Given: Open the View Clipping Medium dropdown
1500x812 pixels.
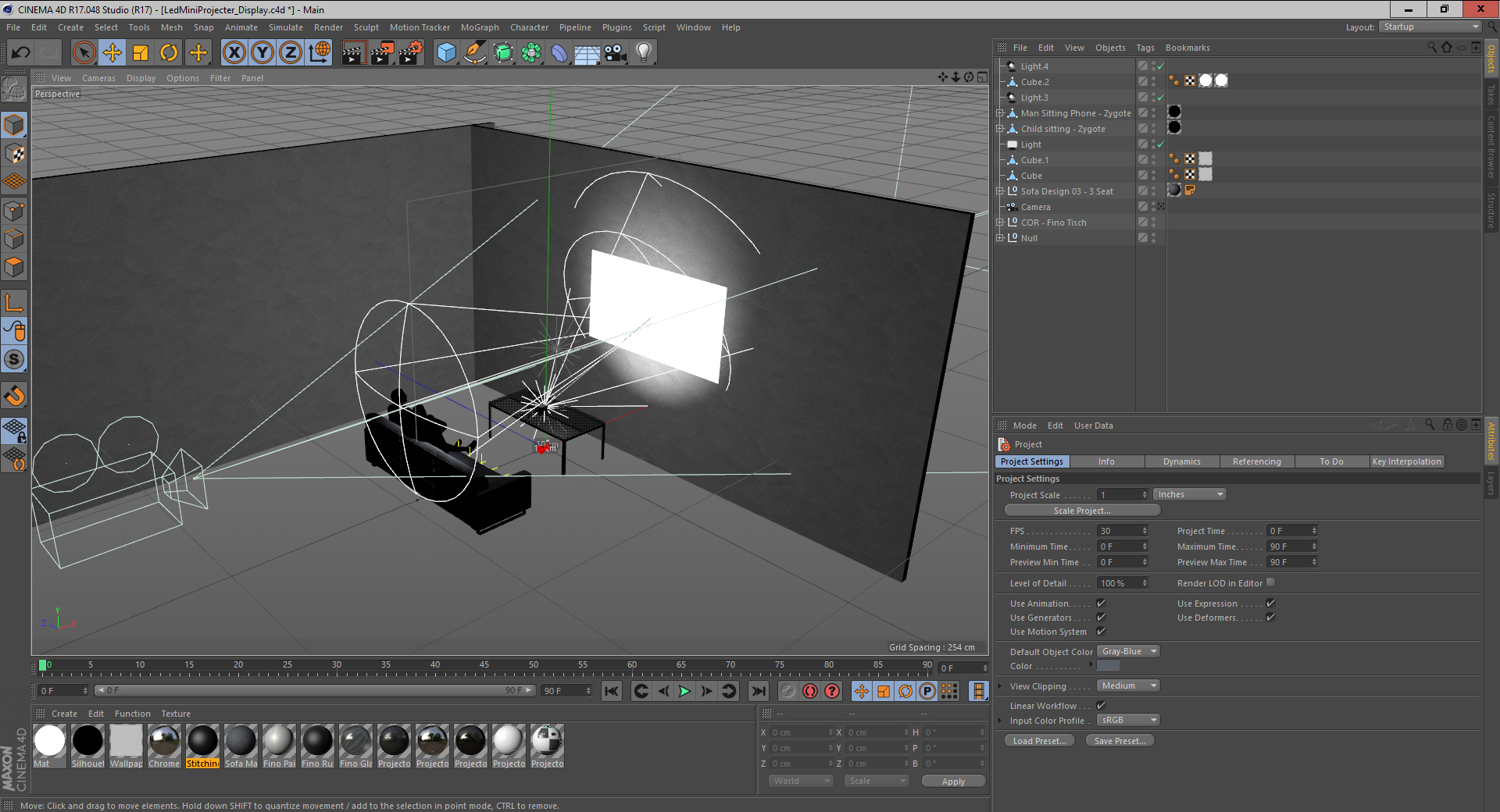Looking at the screenshot, I should click(1128, 686).
